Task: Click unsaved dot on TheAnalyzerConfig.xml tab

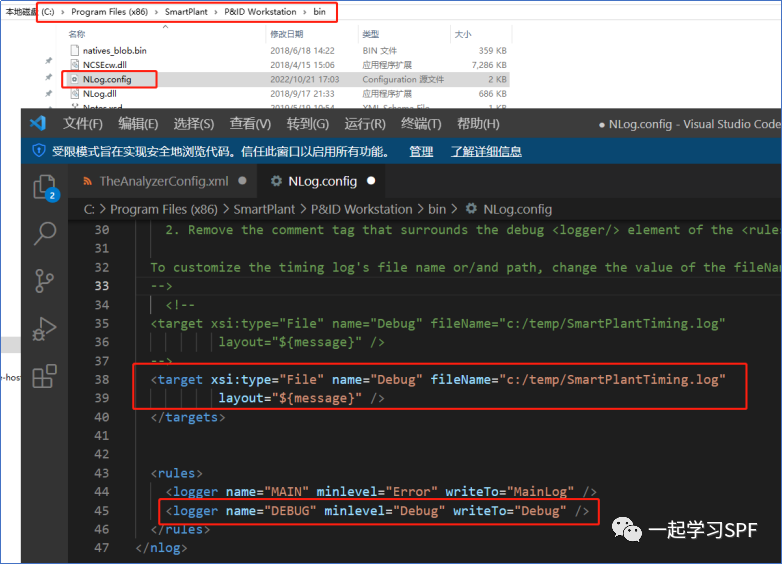Action: pos(243,181)
